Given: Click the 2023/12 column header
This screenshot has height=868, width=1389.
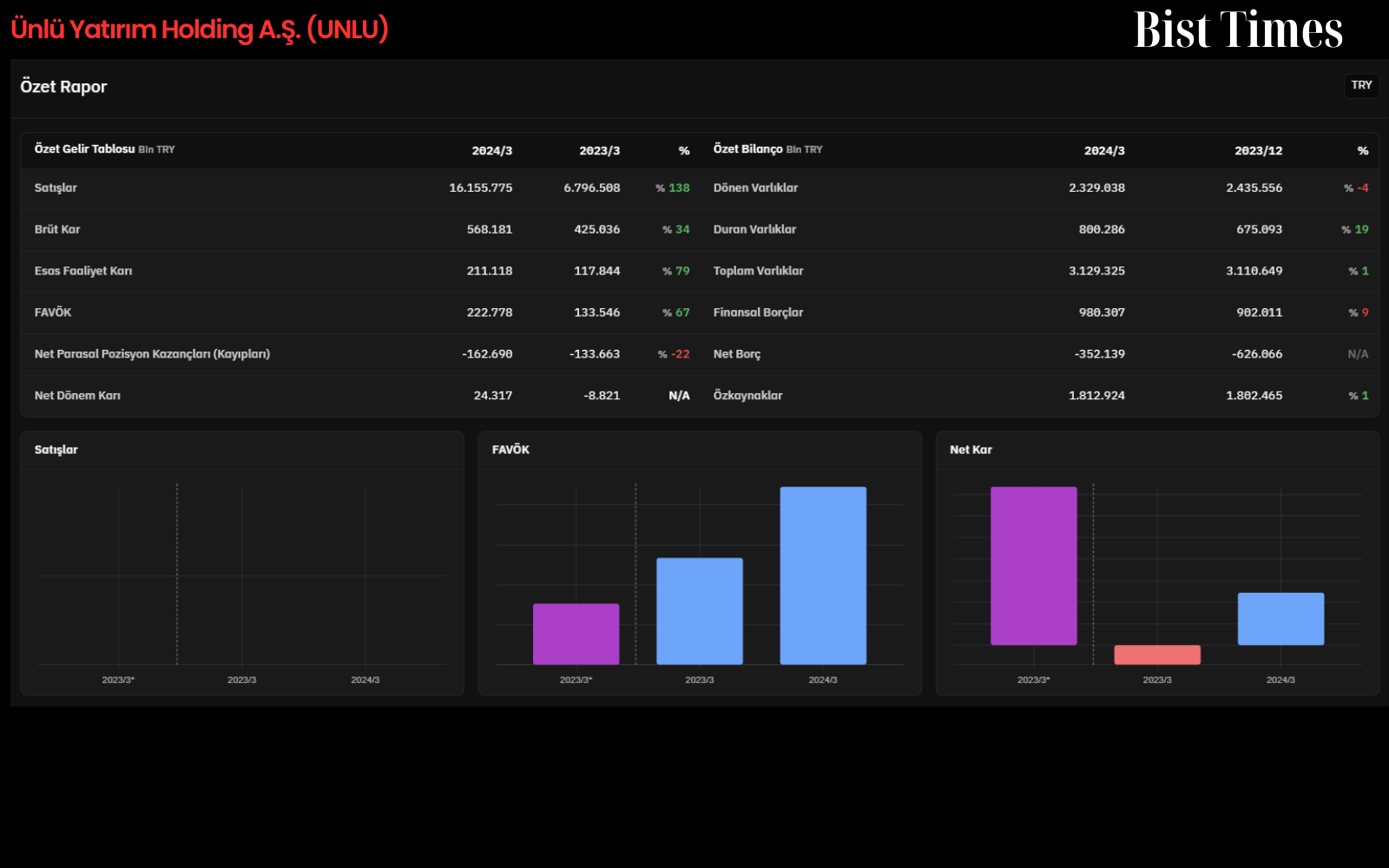Looking at the screenshot, I should tap(1258, 151).
